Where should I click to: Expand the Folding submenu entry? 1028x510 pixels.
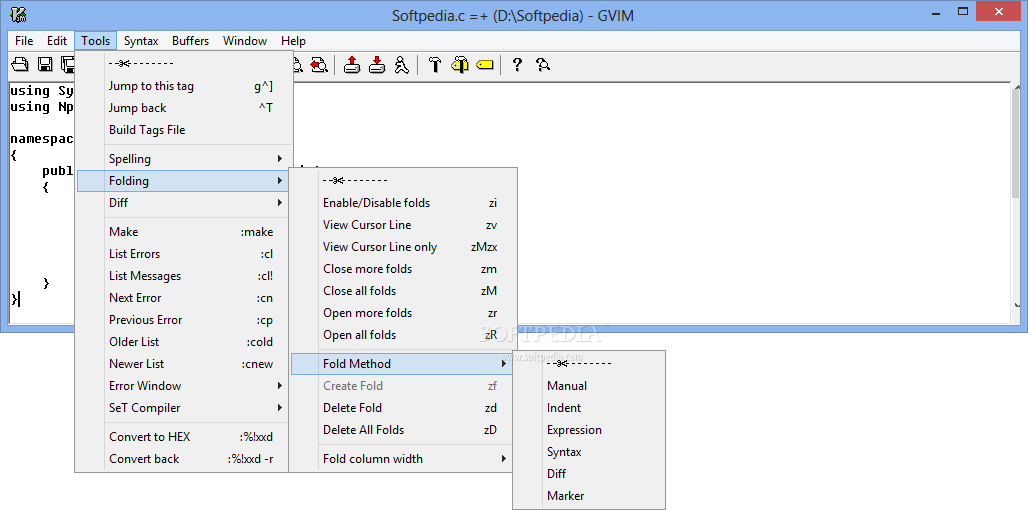(184, 181)
